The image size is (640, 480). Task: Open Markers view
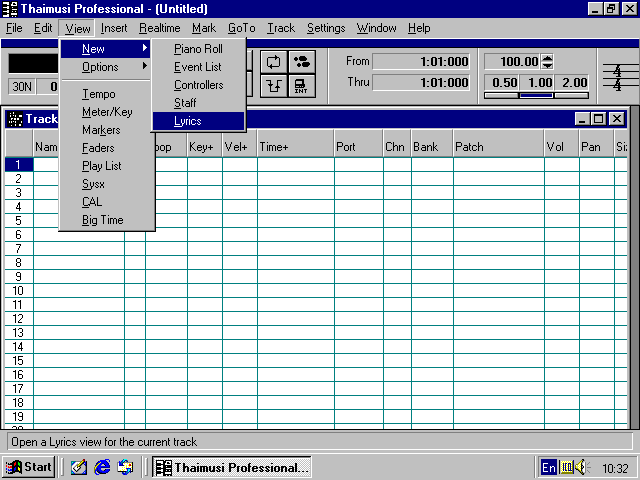point(106,130)
